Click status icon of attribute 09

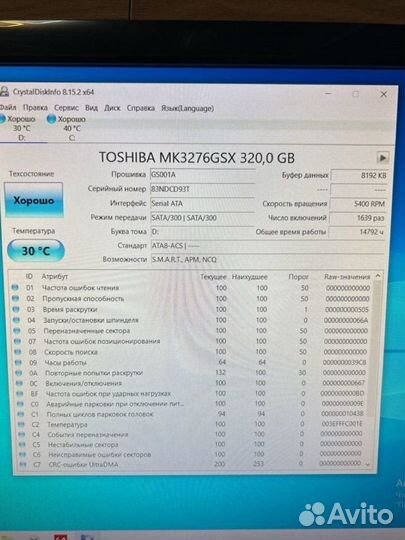[19, 362]
